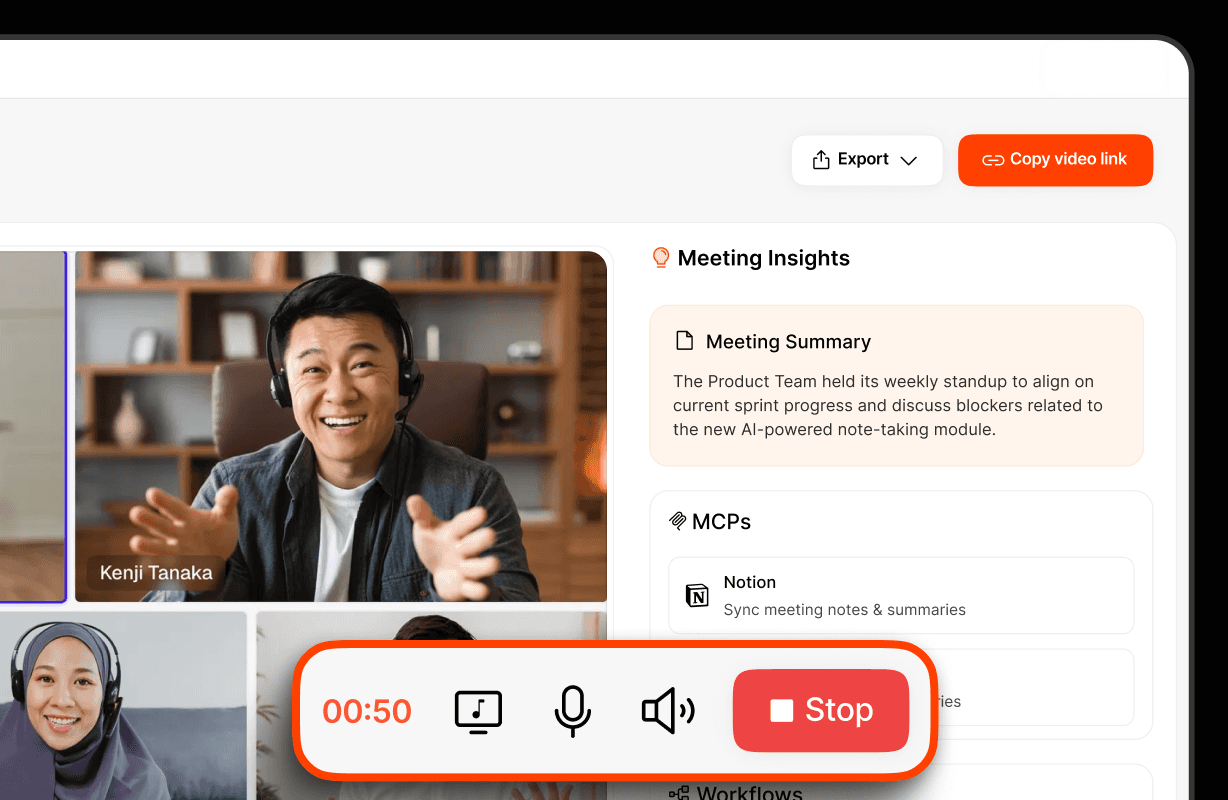The width and height of the screenshot is (1228, 800).
Task: Click the 00:50 recording timer
Action: click(367, 711)
